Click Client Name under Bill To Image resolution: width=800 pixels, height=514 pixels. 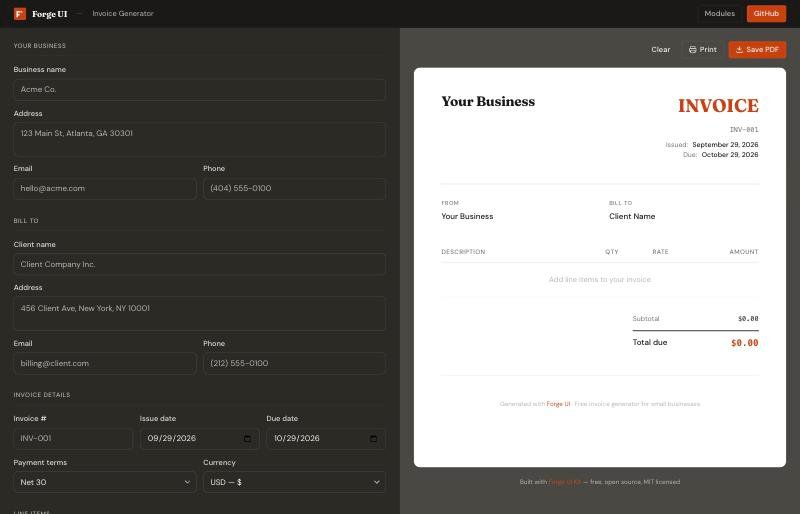(632, 216)
